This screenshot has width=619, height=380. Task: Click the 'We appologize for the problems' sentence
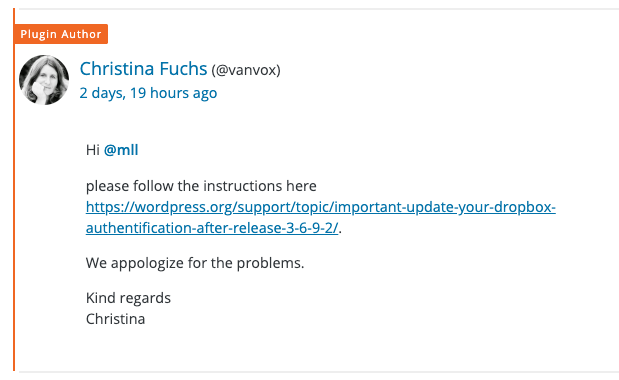click(x=195, y=263)
